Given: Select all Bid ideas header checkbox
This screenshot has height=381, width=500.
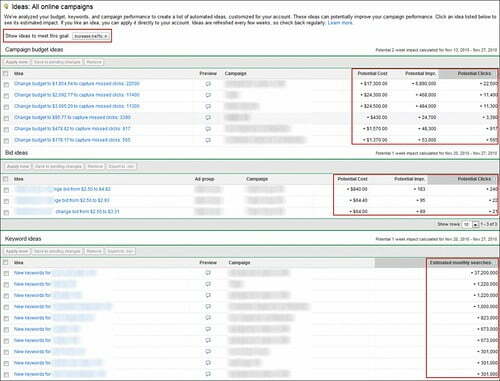Looking at the screenshot, I should tap(6, 179).
